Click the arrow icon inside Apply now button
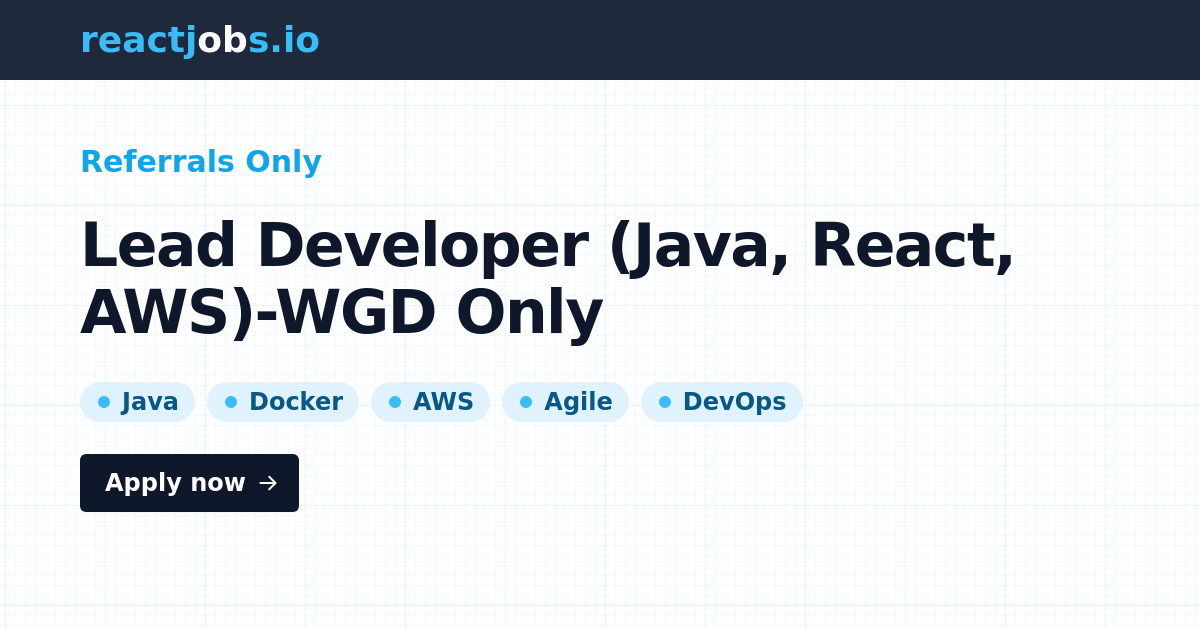Image resolution: width=1200 pixels, height=628 pixels. (x=266, y=483)
